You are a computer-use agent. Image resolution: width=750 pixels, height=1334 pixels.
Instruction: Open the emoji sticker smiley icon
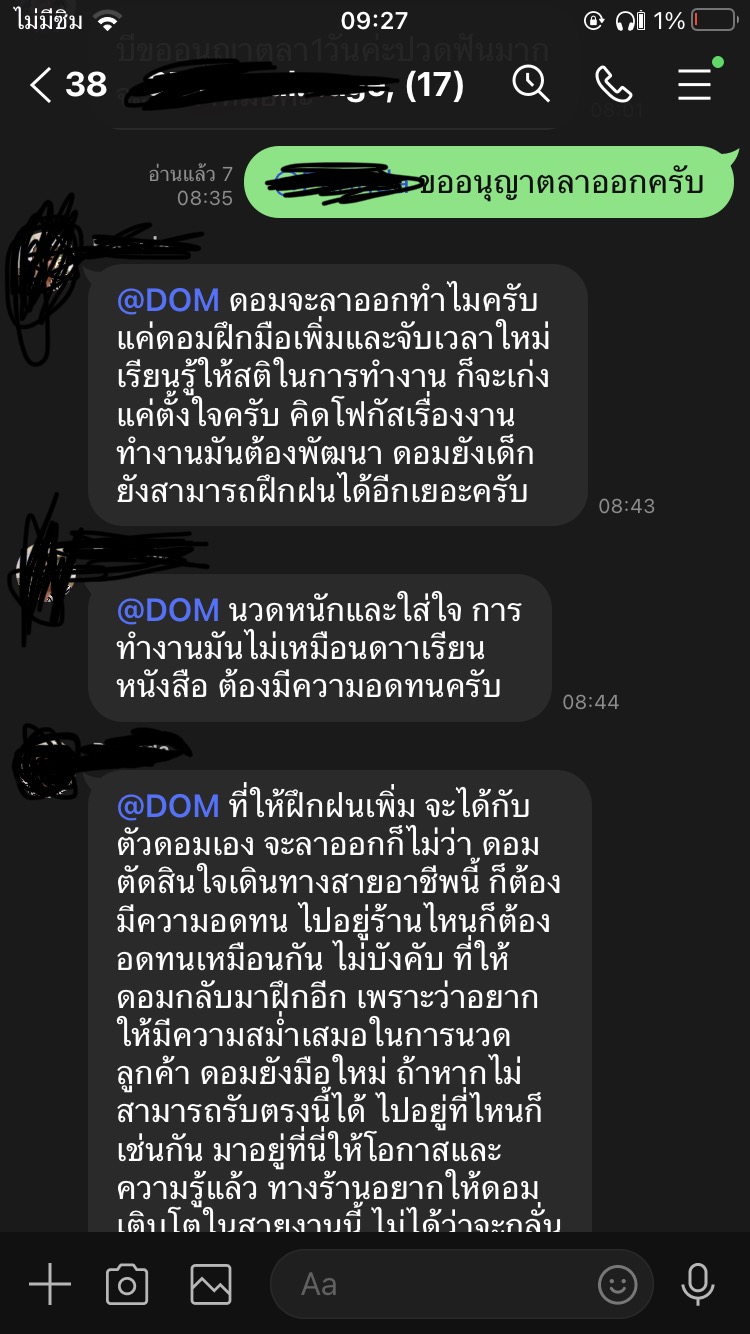[x=618, y=1284]
